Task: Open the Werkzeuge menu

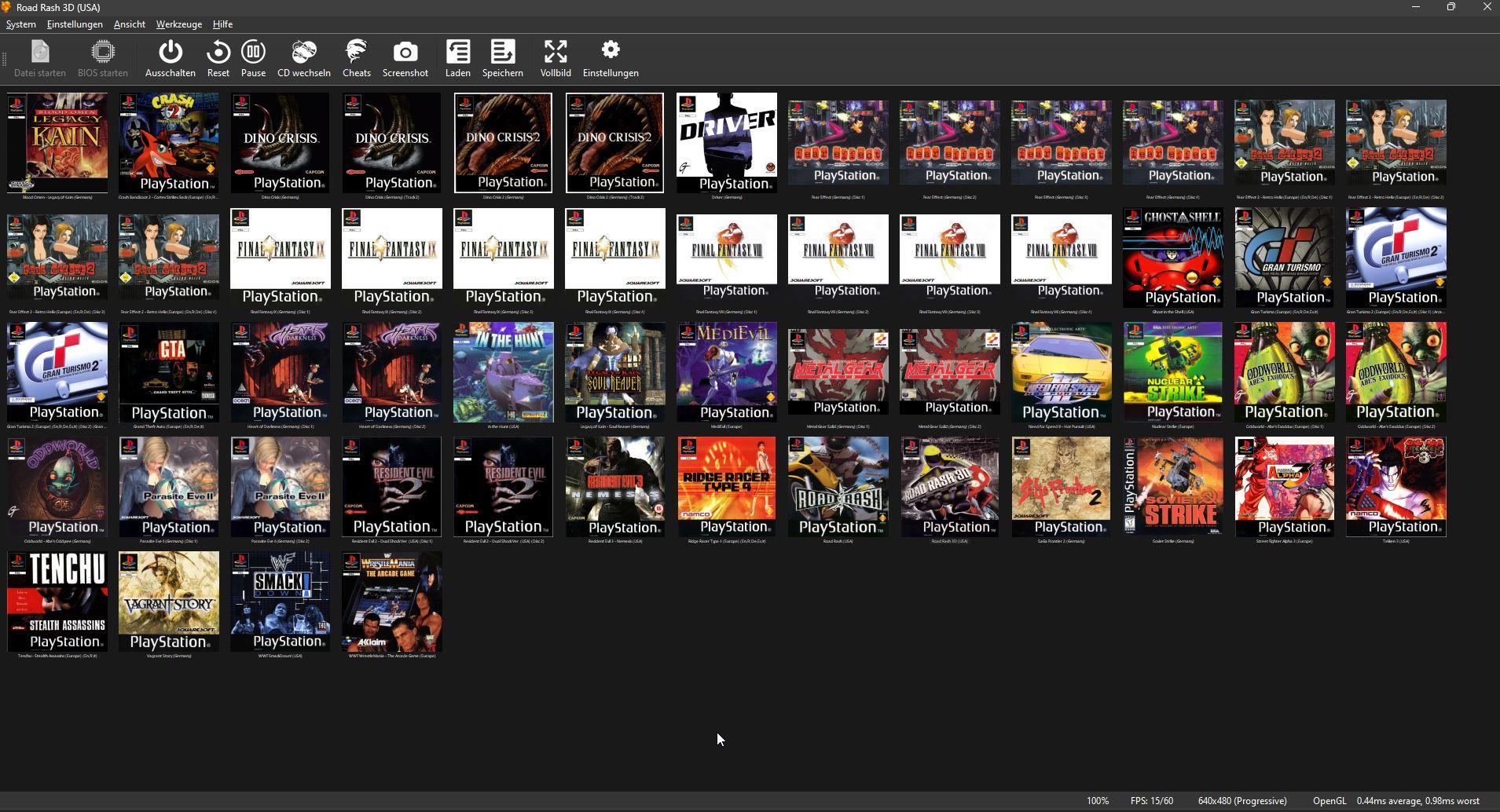Action: click(178, 24)
